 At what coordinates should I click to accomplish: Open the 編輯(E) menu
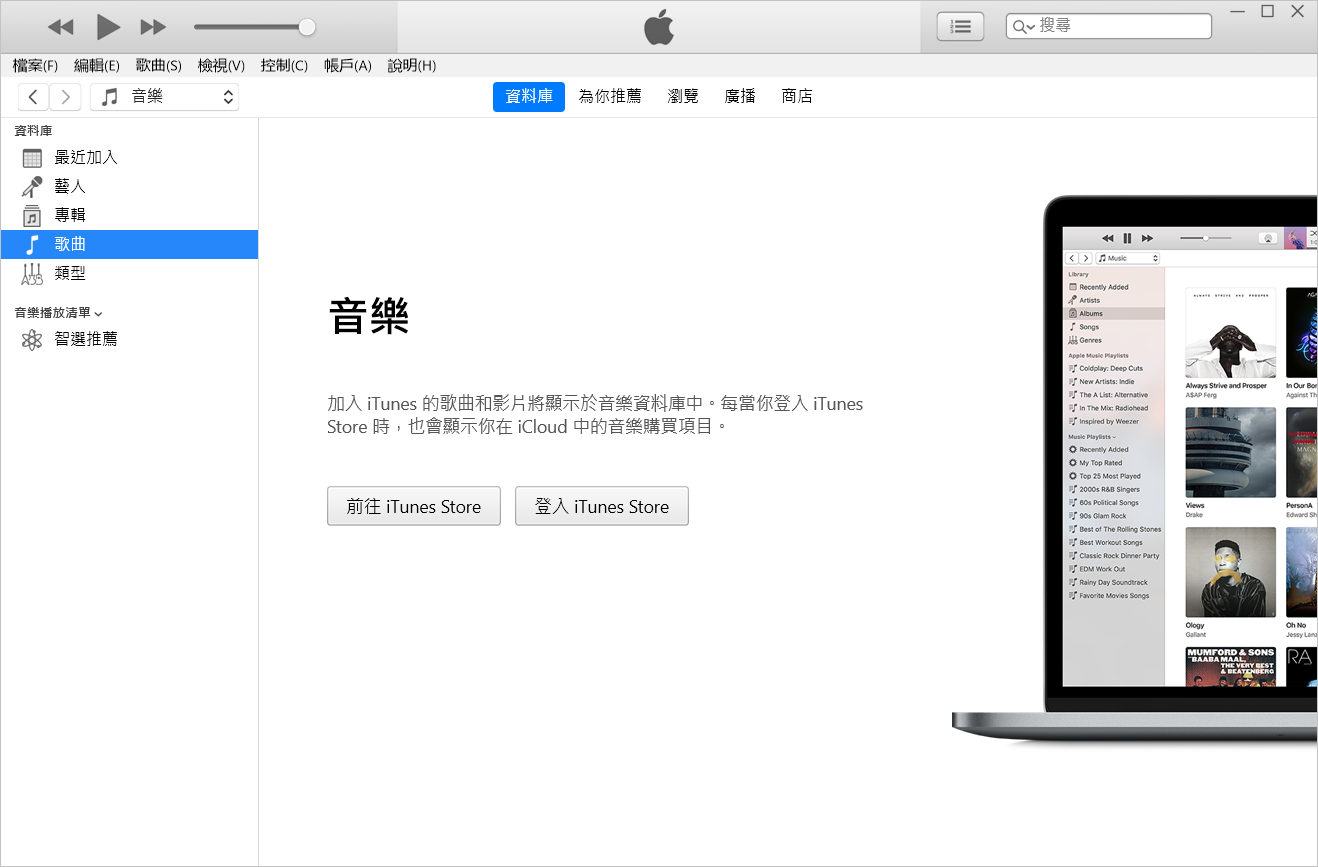click(97, 66)
